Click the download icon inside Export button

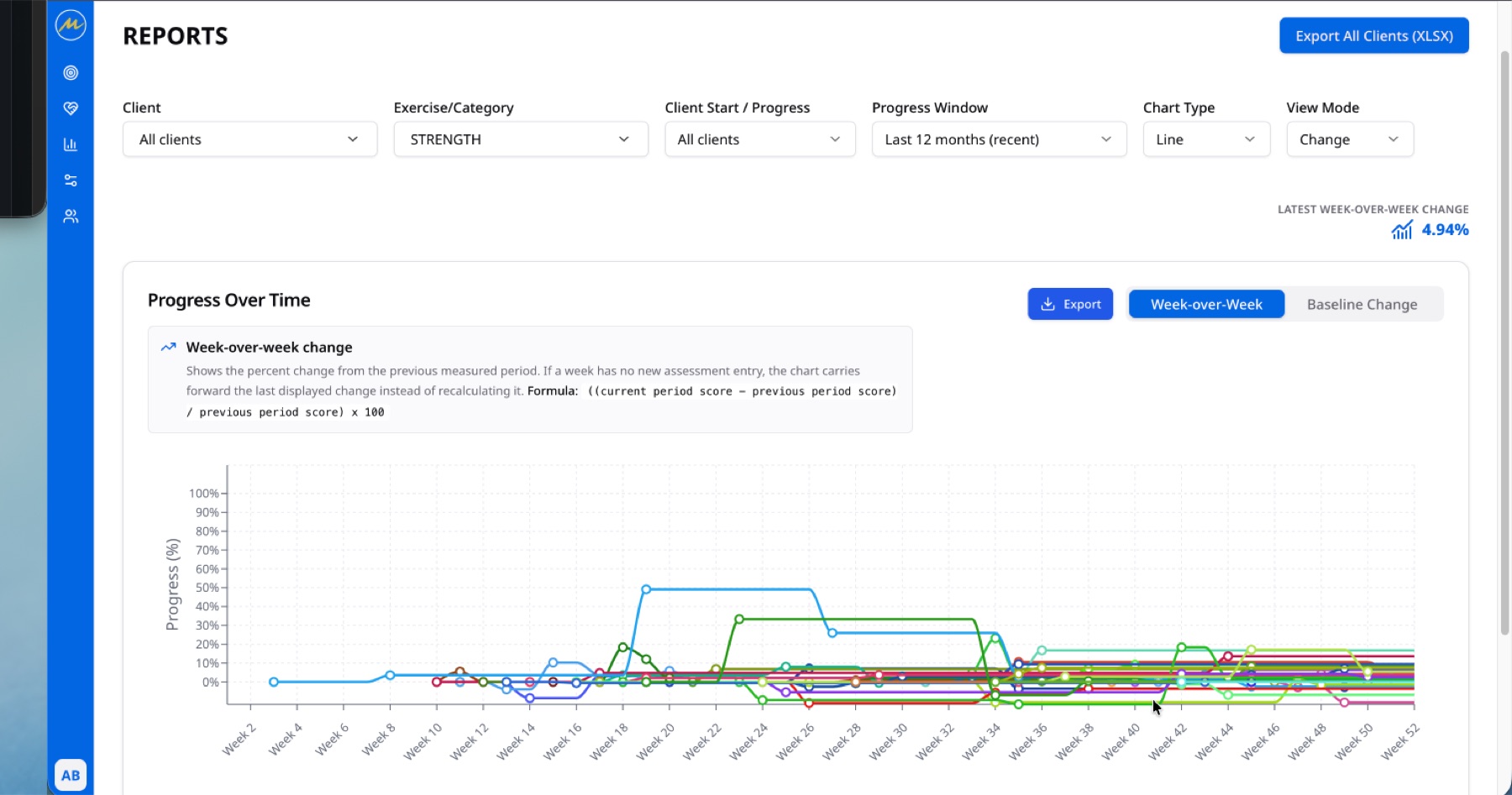click(x=1047, y=304)
